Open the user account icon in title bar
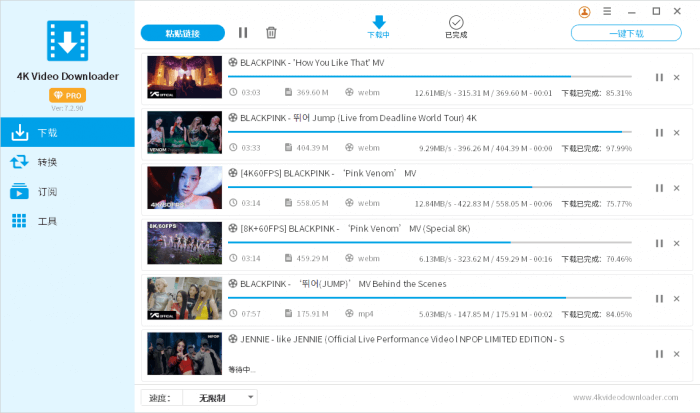This screenshot has height=413, width=700. click(584, 12)
